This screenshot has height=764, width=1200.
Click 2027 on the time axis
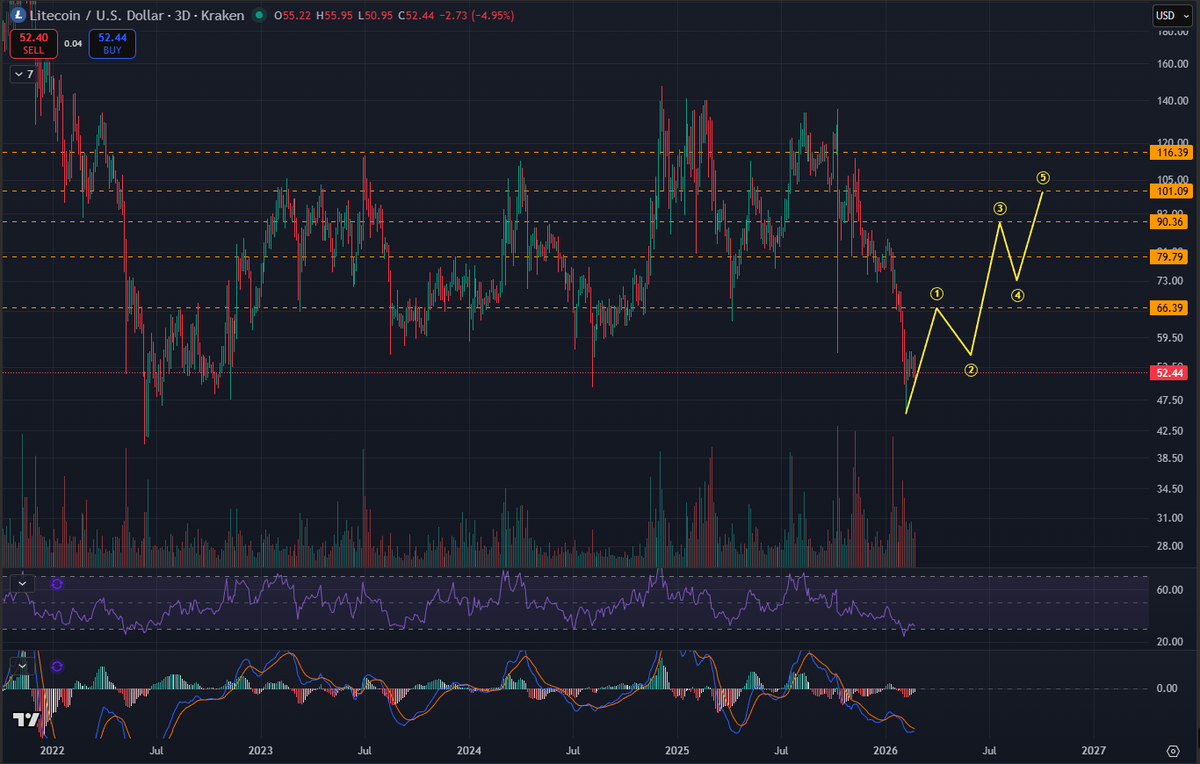click(1094, 749)
